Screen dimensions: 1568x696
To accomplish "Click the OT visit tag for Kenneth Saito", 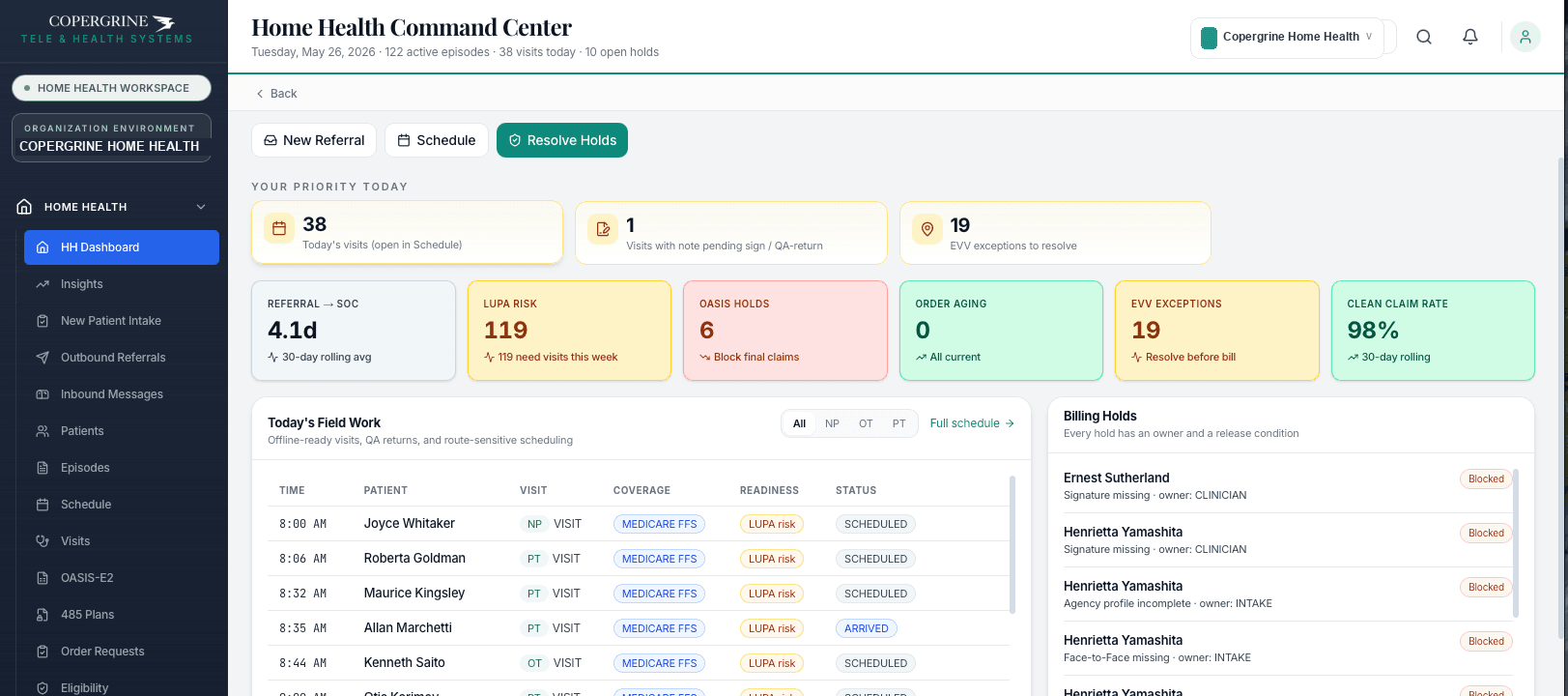I will coord(534,663).
